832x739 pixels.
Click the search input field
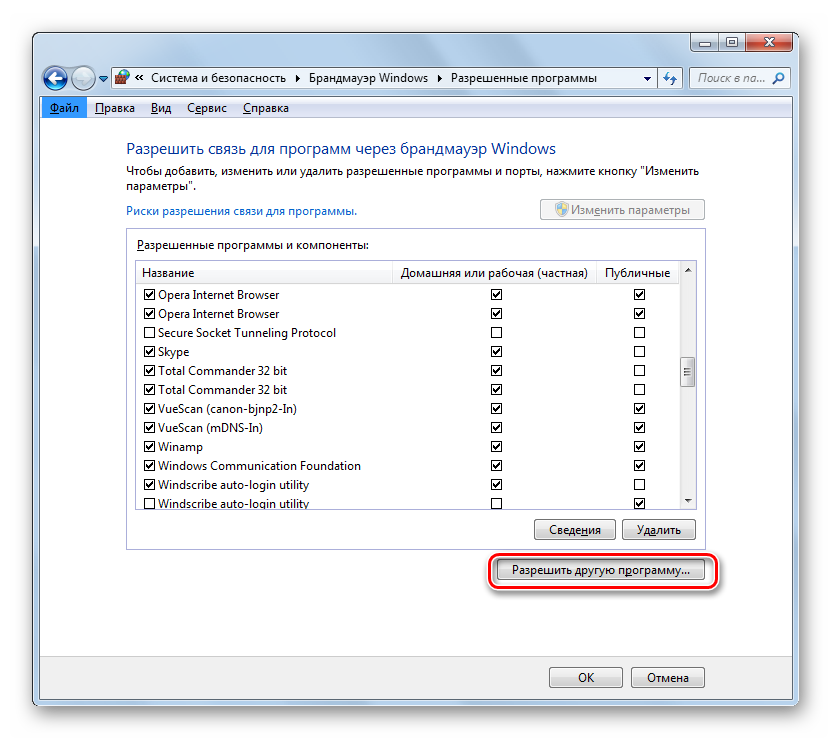pos(730,78)
